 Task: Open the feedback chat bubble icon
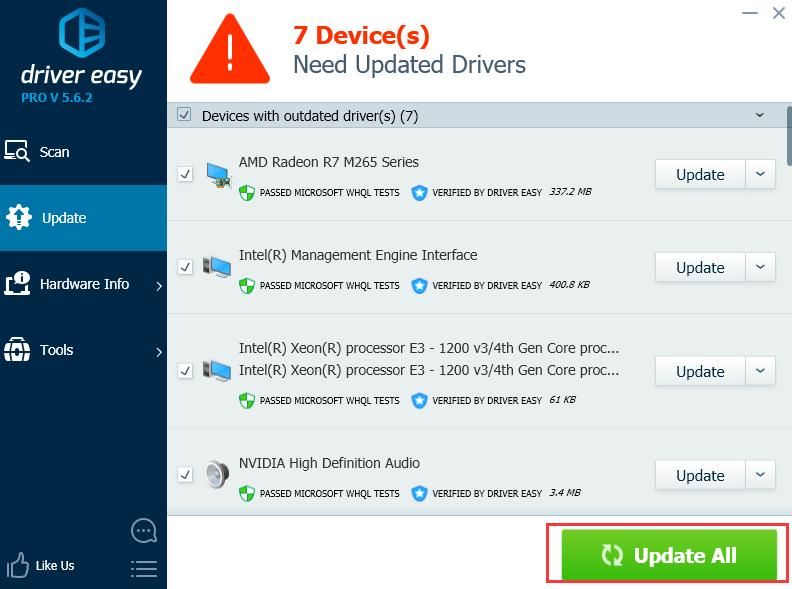[x=144, y=530]
